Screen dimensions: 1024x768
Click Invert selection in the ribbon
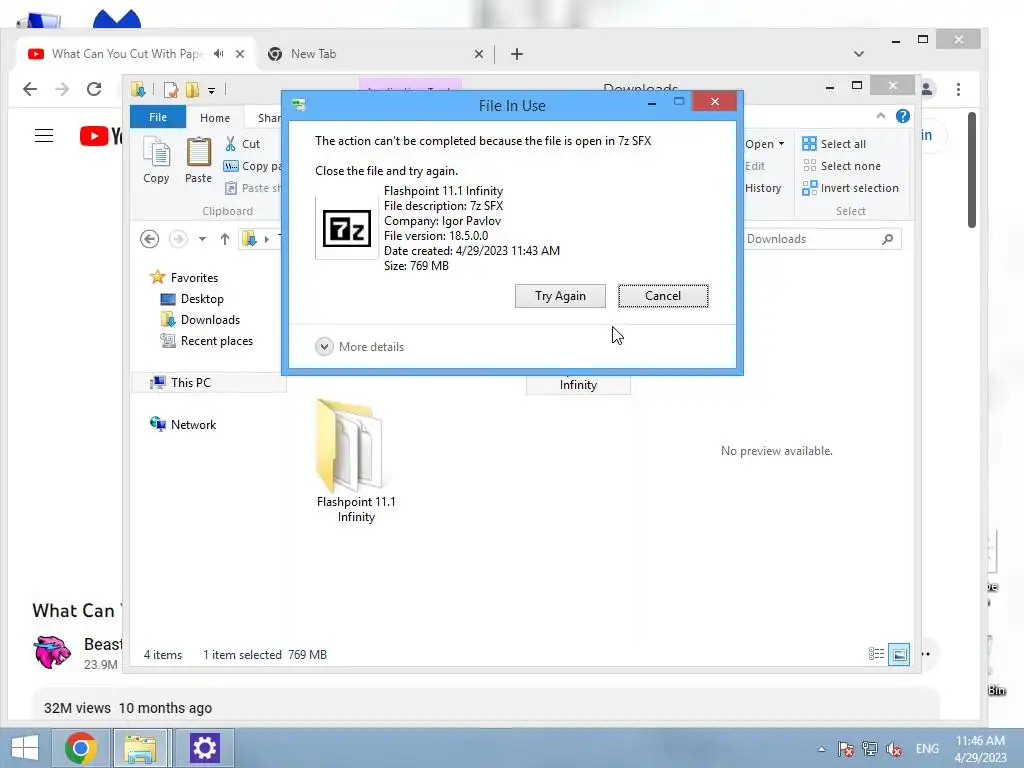pyautogui.click(x=851, y=188)
